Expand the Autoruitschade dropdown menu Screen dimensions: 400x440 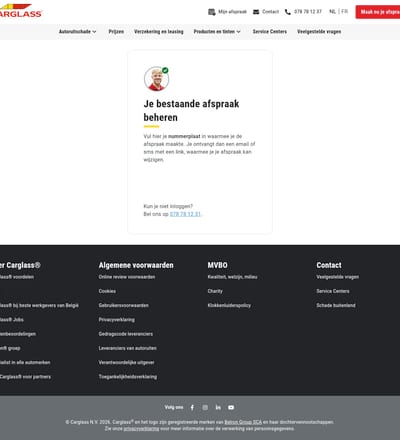coord(77,32)
